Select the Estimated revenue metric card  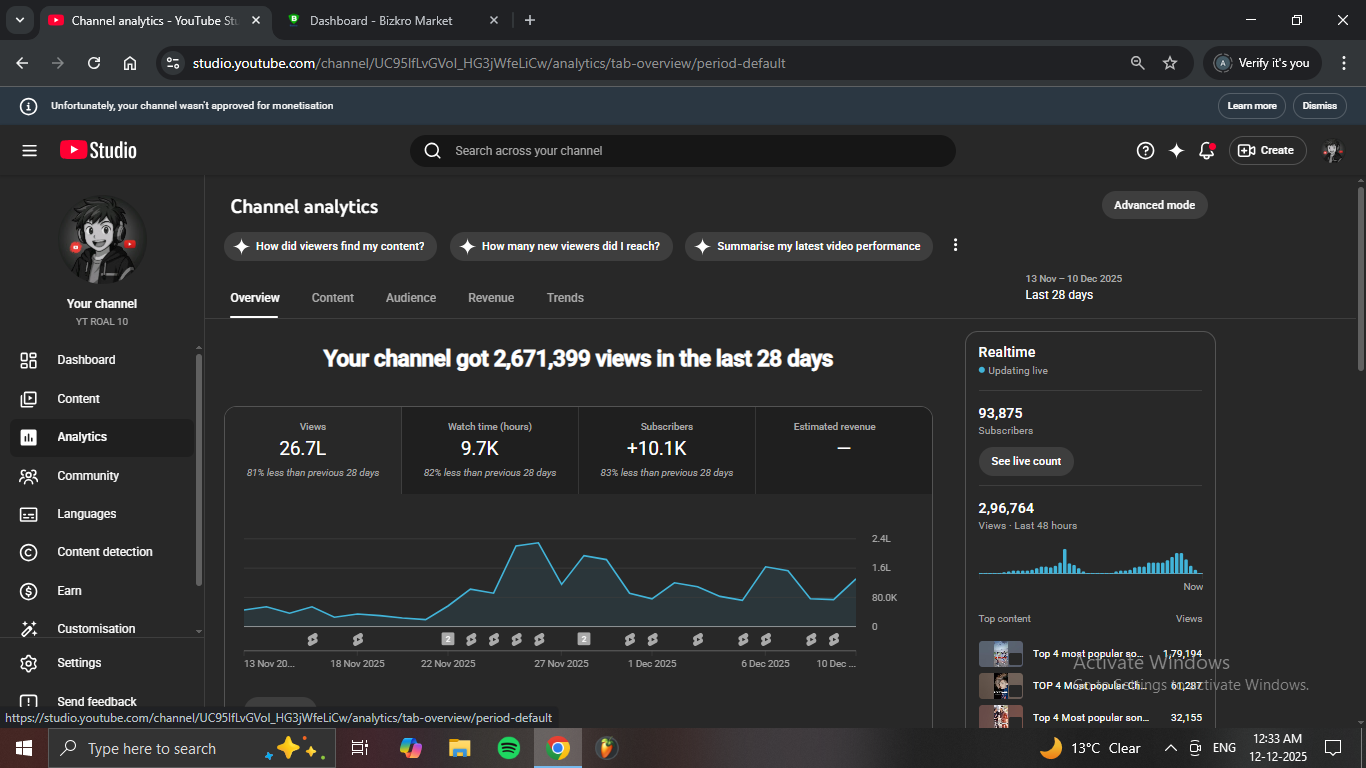coord(843,450)
